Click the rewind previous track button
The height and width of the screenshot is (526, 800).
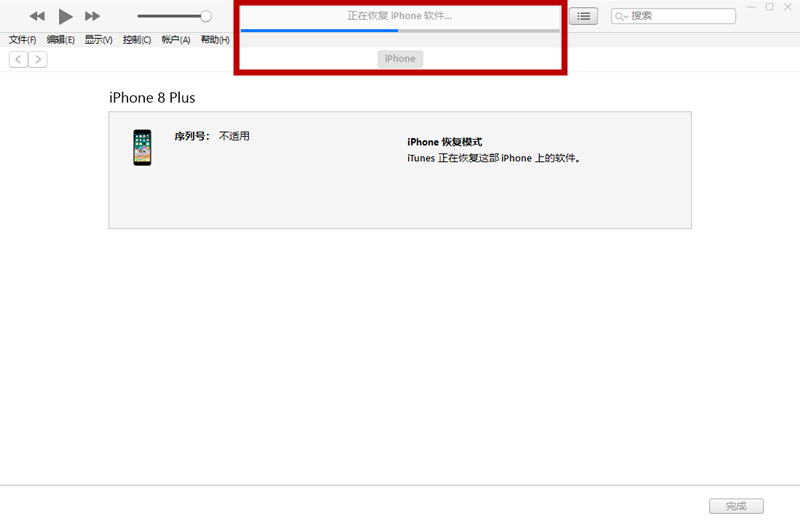point(37,16)
